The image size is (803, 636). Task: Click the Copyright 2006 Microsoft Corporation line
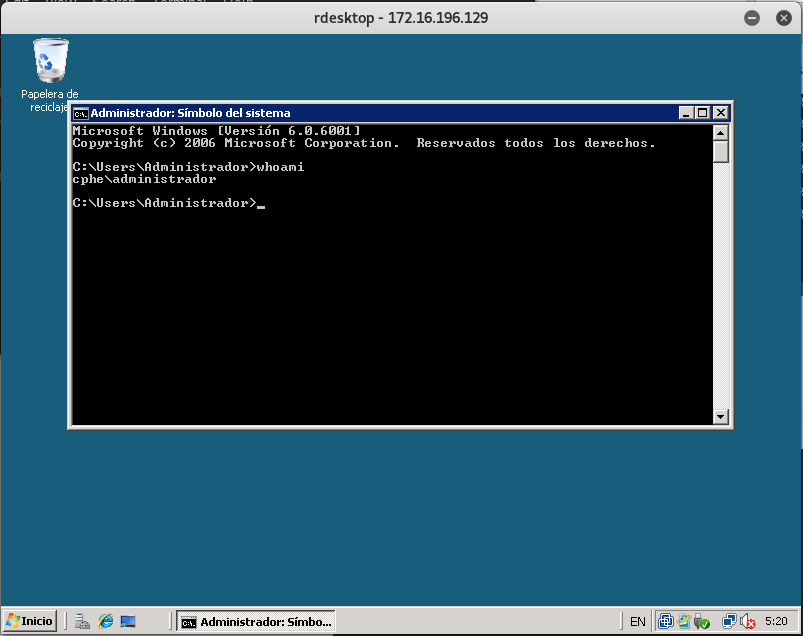tap(364, 143)
